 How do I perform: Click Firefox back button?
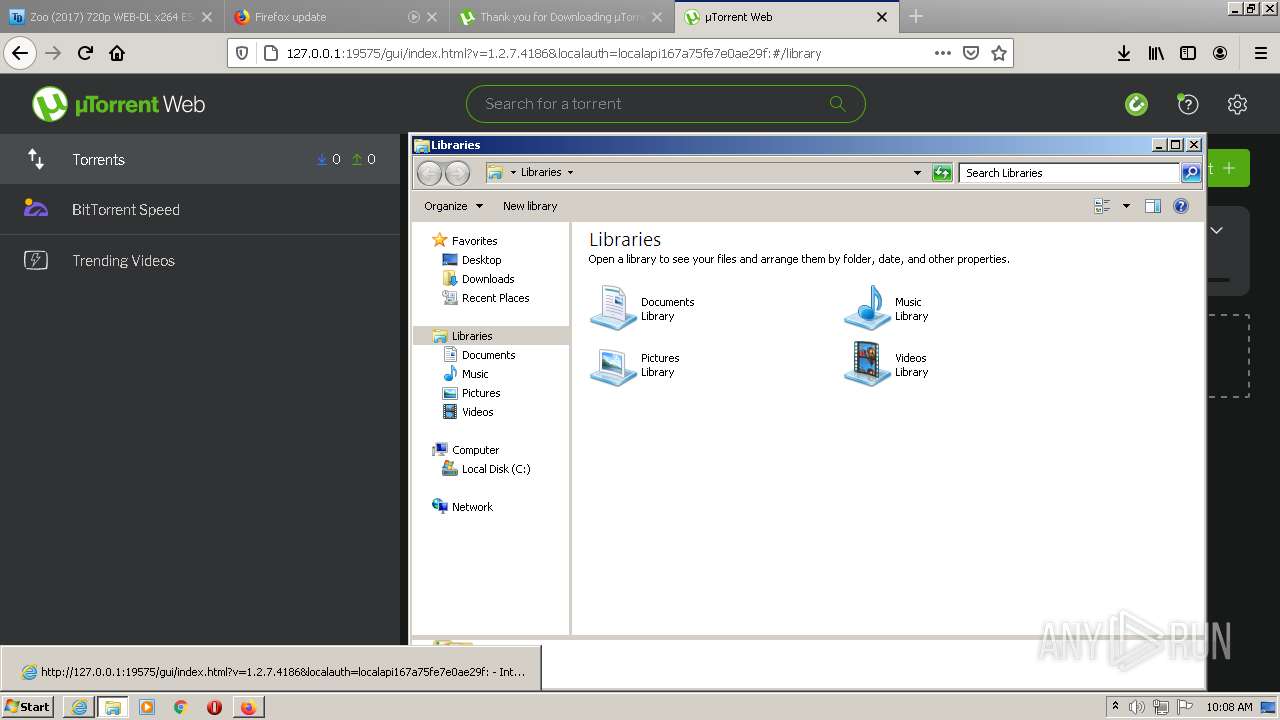(20, 53)
